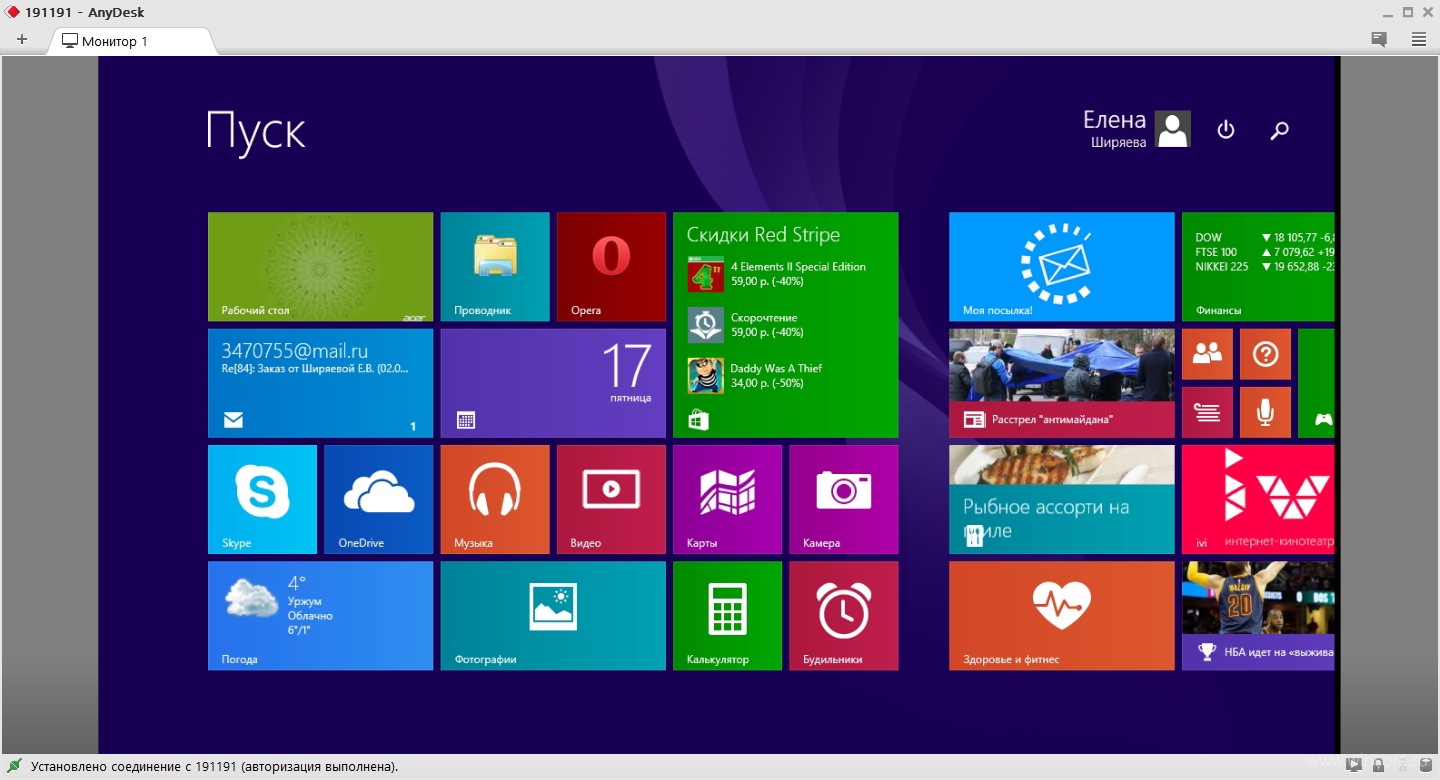
Task: Open the small microphone sound recorder tile
Action: point(1265,412)
